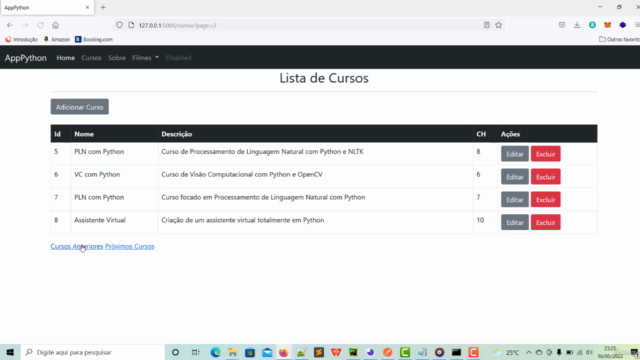Open the Sobre nav item
The width and height of the screenshot is (640, 360).
click(117, 58)
